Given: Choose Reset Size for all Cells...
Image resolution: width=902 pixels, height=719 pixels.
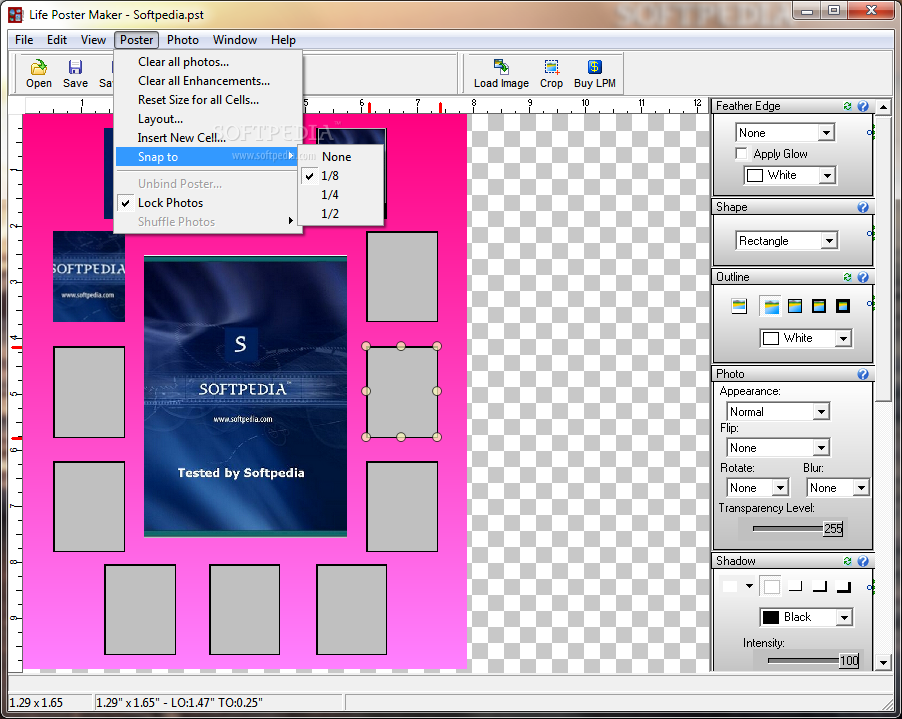Looking at the screenshot, I should pos(198,100).
